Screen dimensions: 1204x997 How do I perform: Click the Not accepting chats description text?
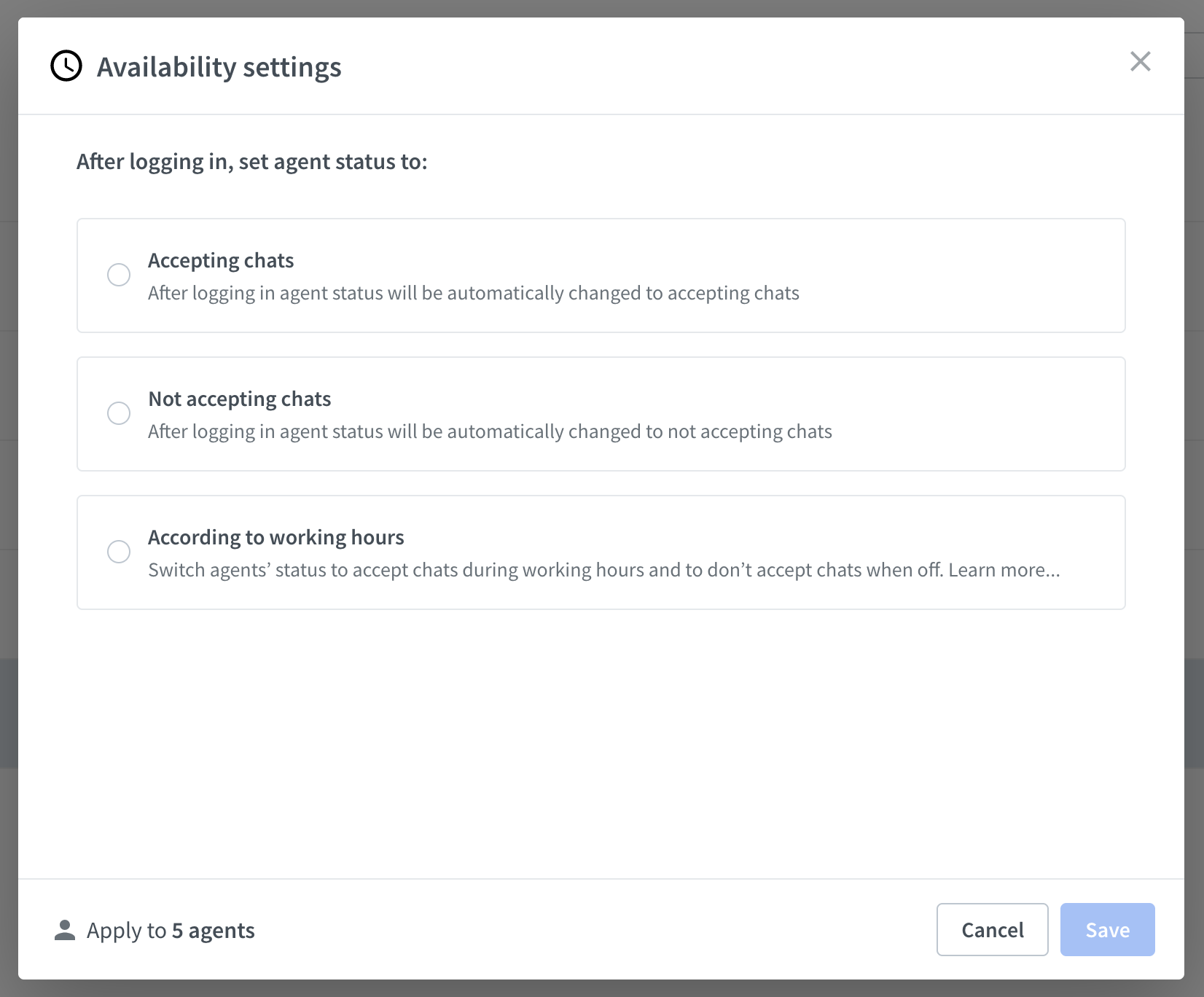[490, 431]
